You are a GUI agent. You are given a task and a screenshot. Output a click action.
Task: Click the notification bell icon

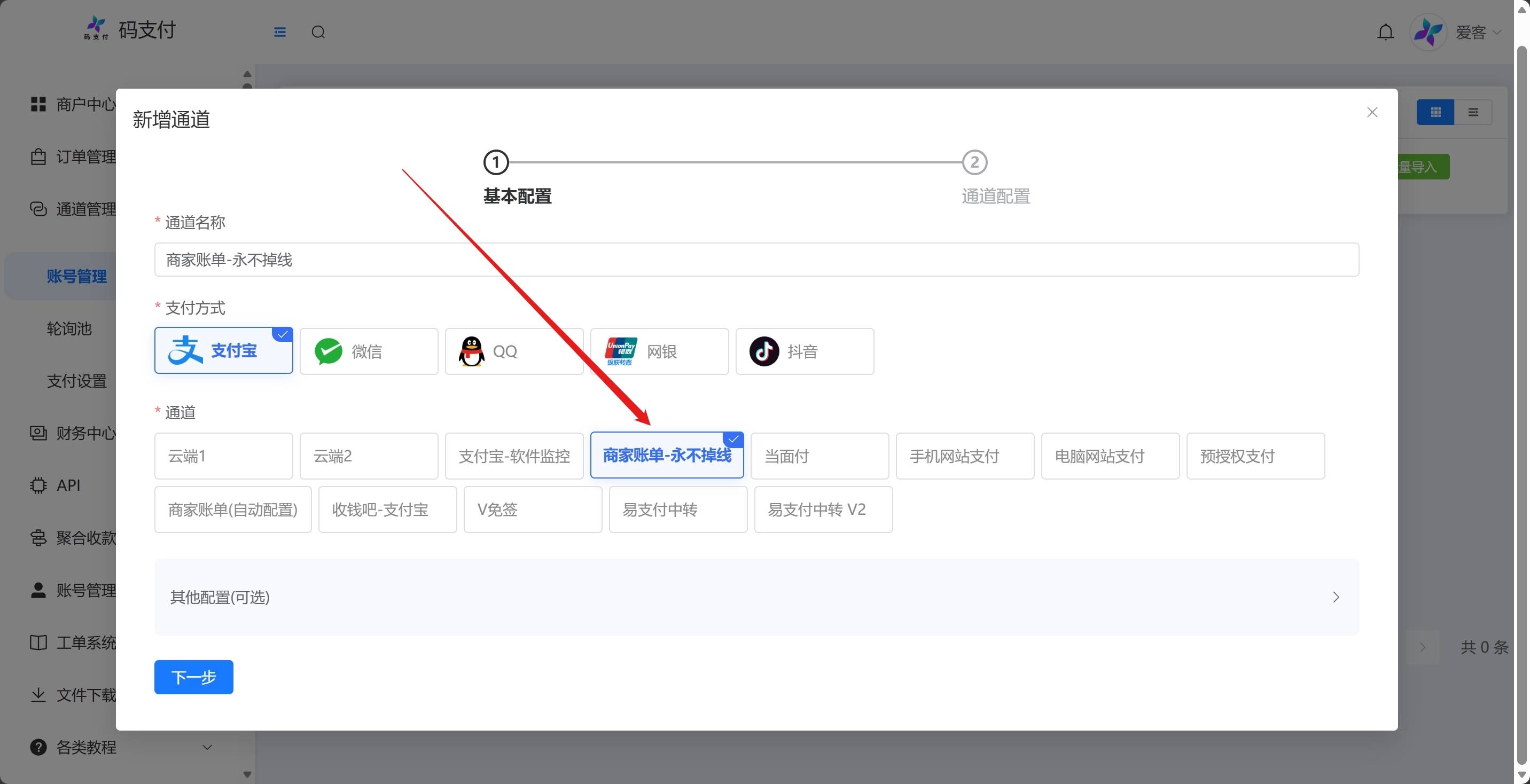1385,32
